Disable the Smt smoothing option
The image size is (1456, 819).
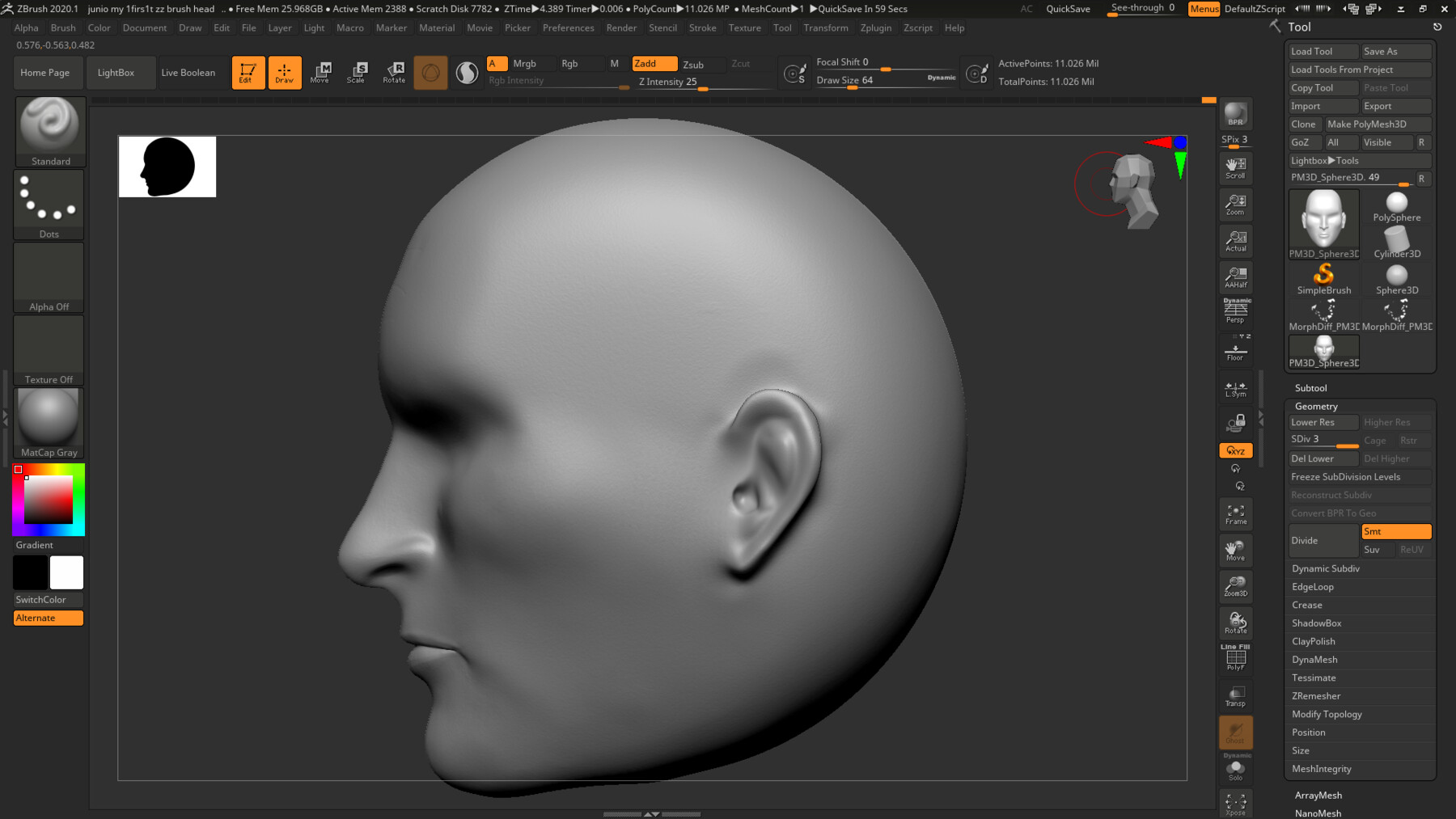[x=1396, y=531]
